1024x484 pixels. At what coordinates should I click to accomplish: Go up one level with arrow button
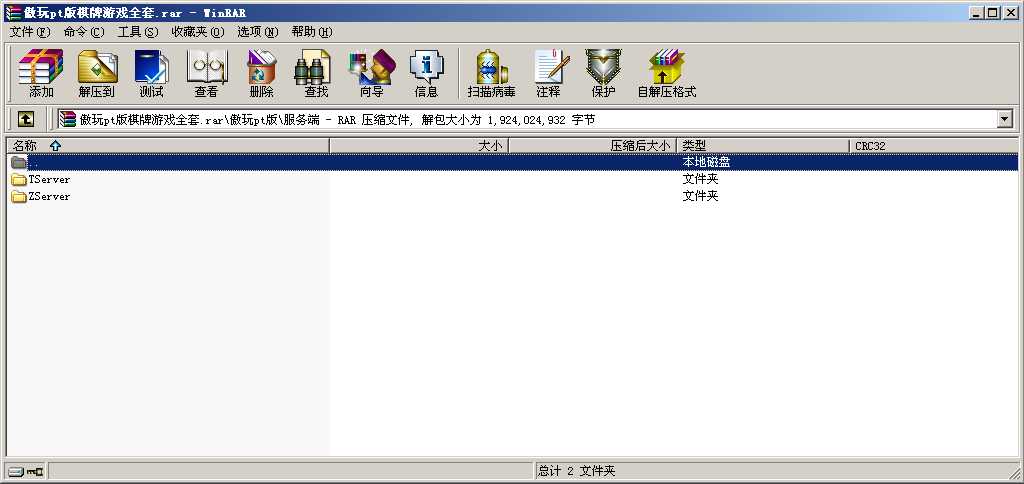click(25, 119)
